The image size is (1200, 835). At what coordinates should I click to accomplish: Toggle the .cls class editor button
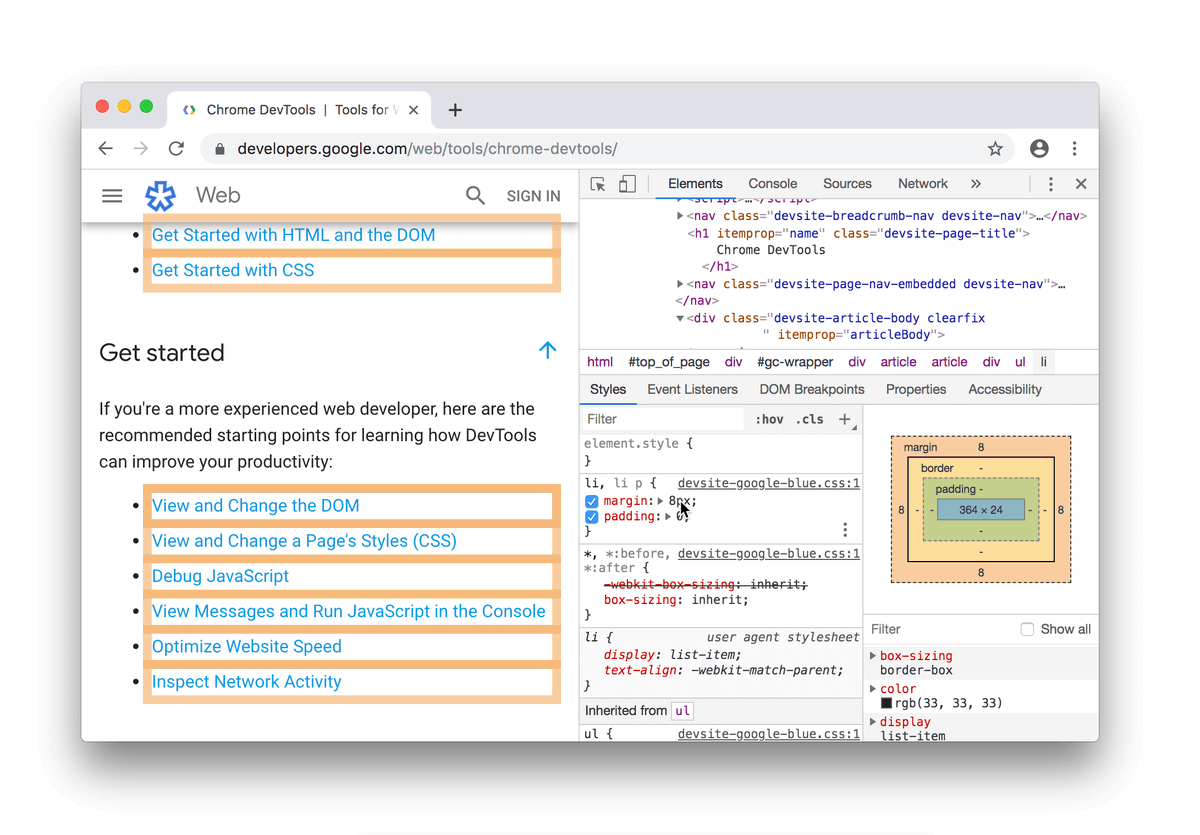pos(810,419)
